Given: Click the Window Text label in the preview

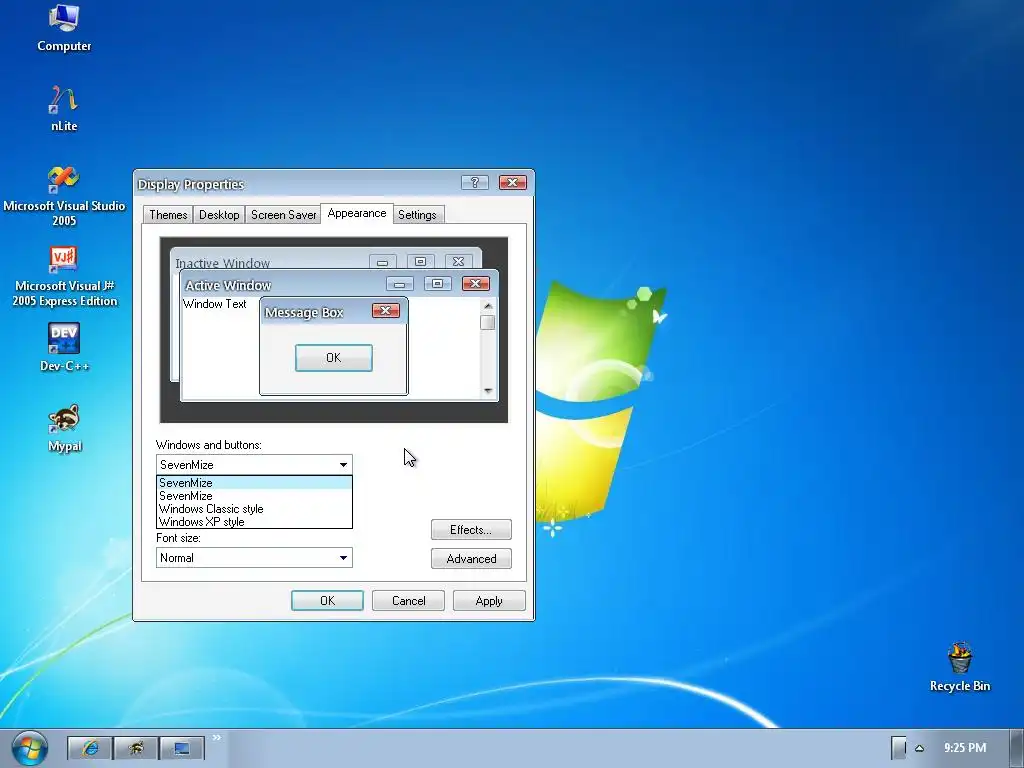Looking at the screenshot, I should (x=215, y=304).
